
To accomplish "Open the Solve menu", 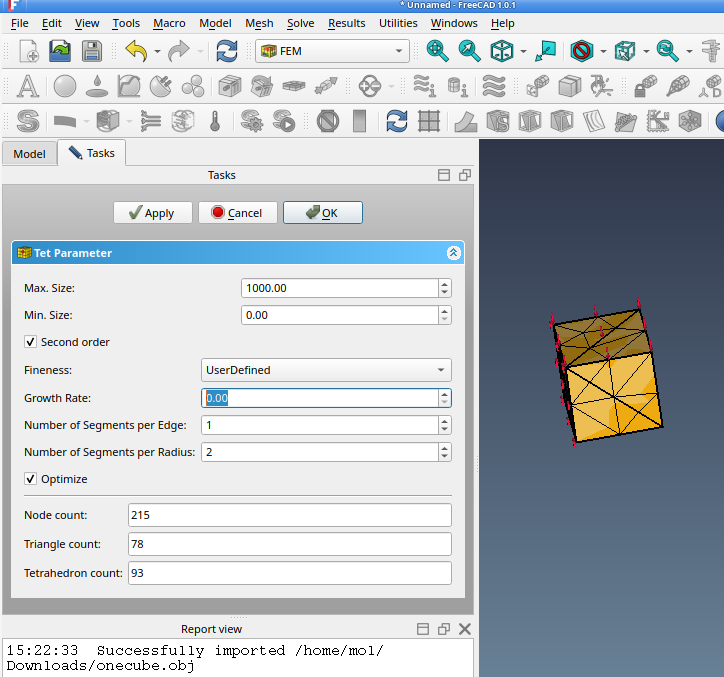I will 300,23.
